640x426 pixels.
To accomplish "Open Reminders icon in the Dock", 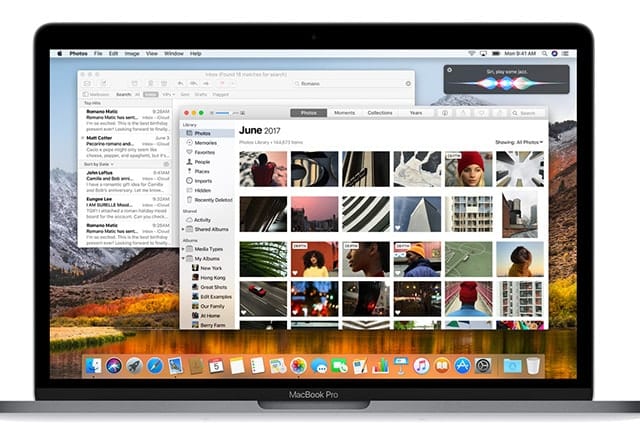I will coord(257,366).
